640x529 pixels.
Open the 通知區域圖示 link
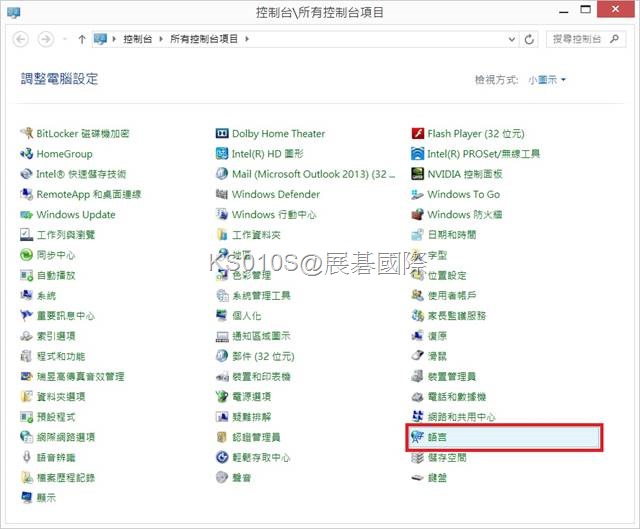pos(261,336)
